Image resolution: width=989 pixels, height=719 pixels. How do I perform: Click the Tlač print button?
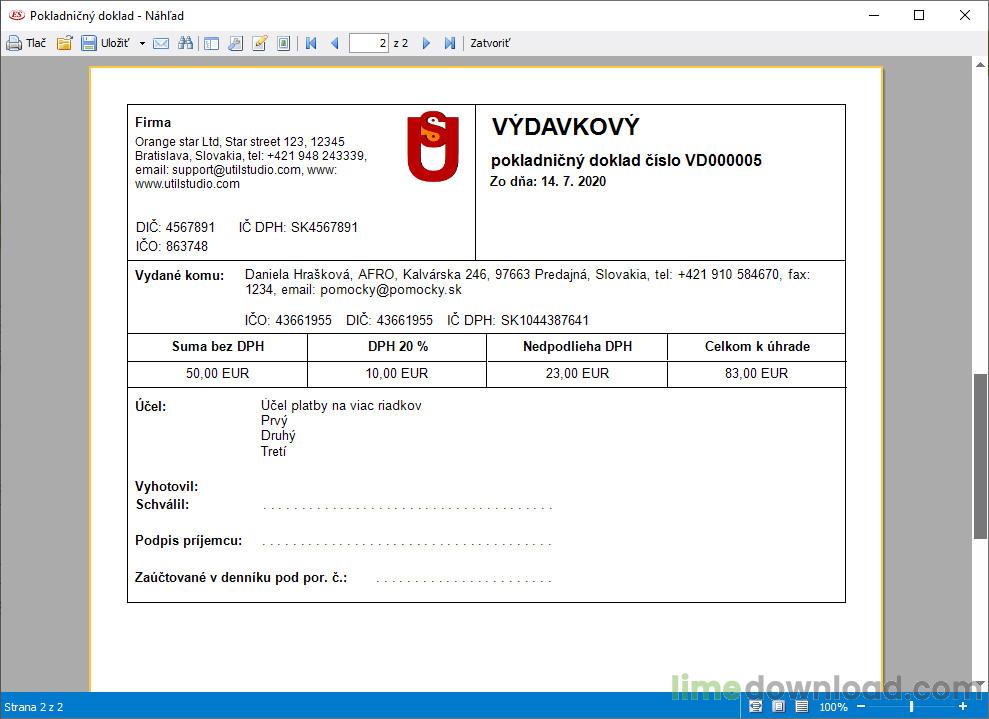(26, 43)
